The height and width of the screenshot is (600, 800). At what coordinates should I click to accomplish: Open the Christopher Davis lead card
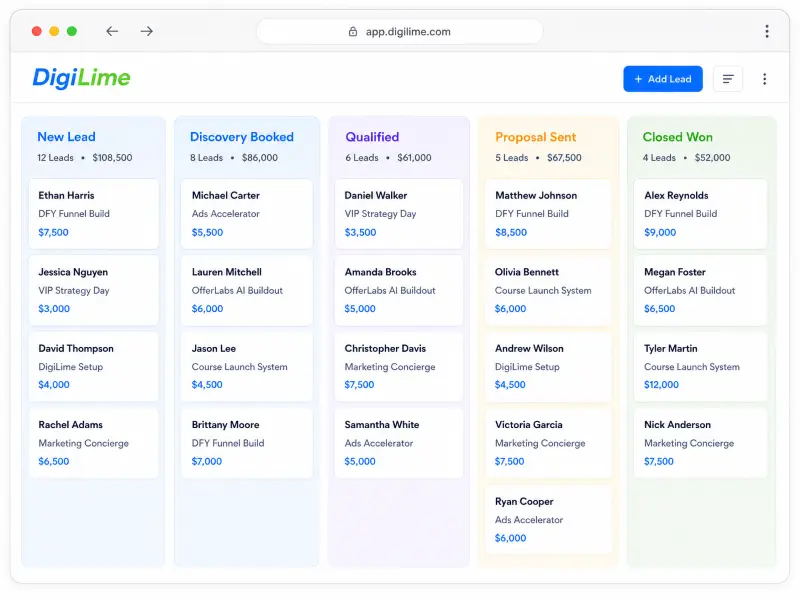point(399,366)
